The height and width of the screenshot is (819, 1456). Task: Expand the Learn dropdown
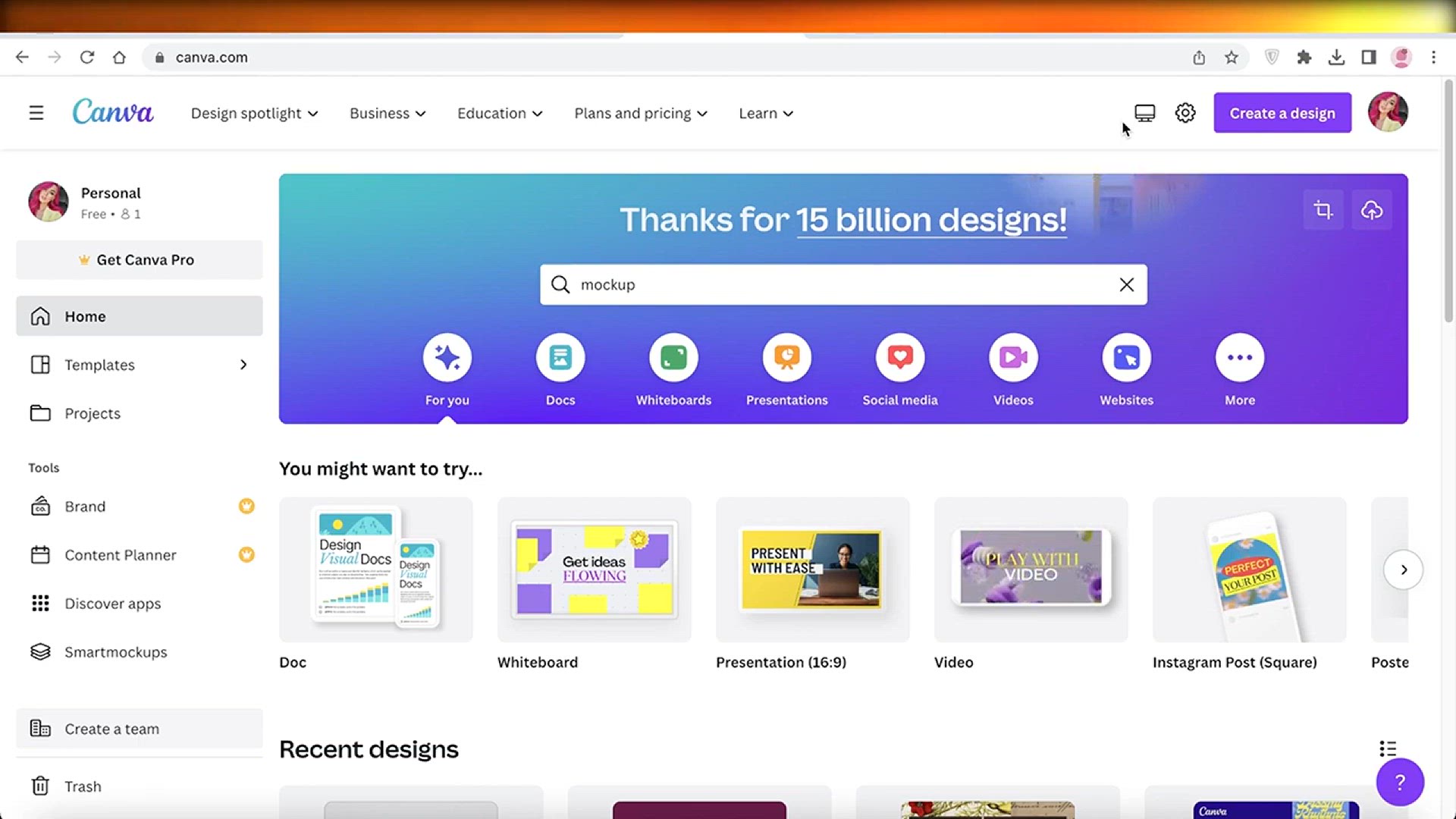766,113
